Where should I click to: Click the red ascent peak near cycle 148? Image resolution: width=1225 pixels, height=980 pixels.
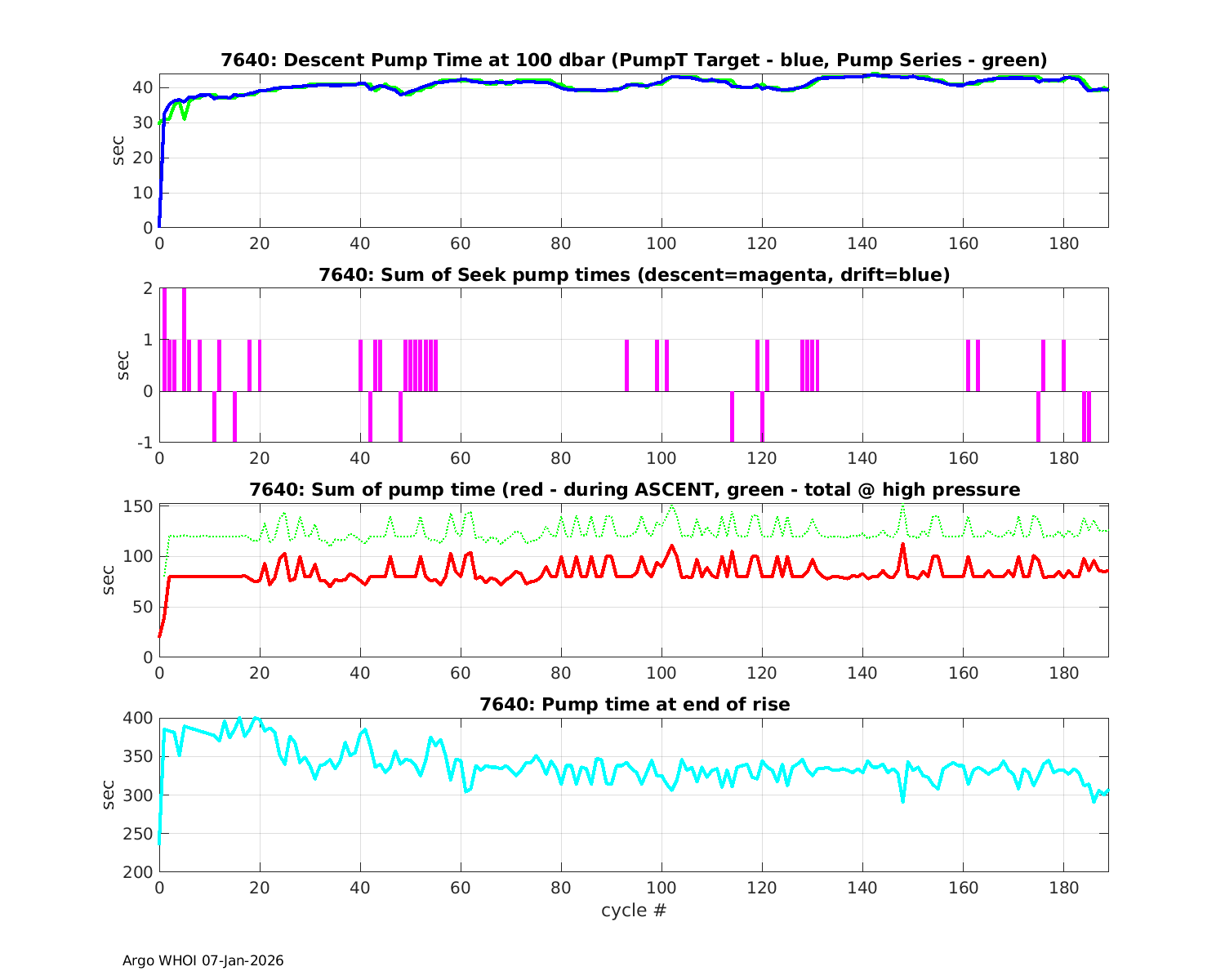(x=902, y=545)
